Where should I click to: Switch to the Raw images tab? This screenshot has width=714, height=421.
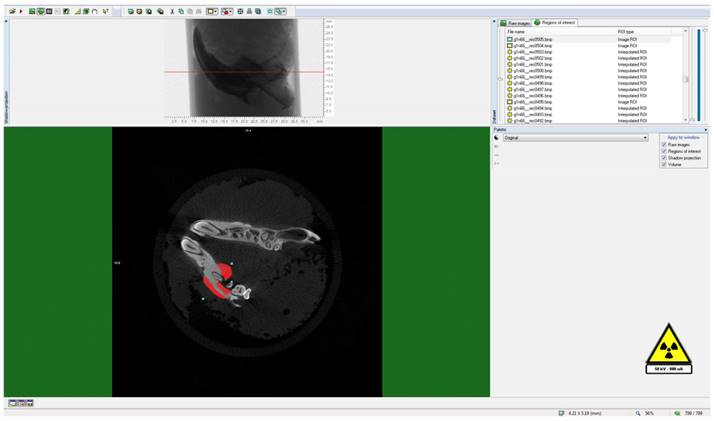pyautogui.click(x=515, y=23)
